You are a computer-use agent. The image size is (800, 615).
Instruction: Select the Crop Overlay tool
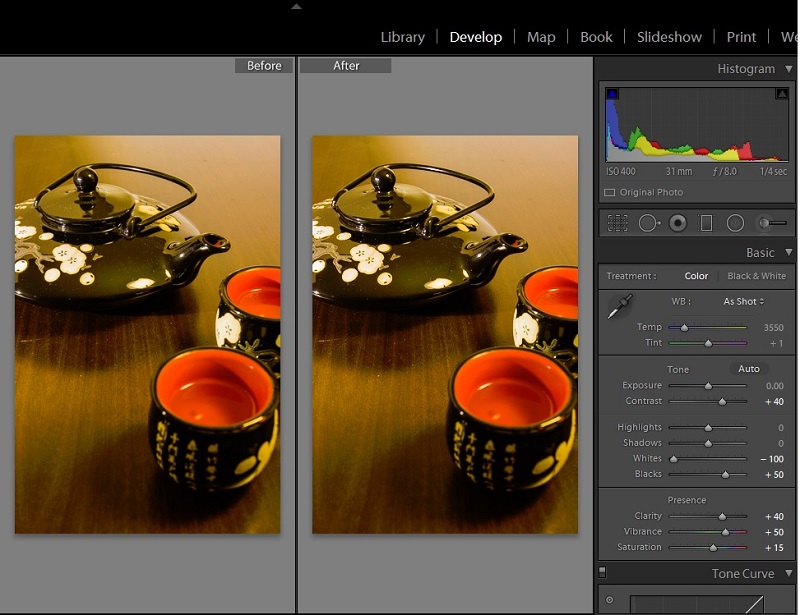618,223
